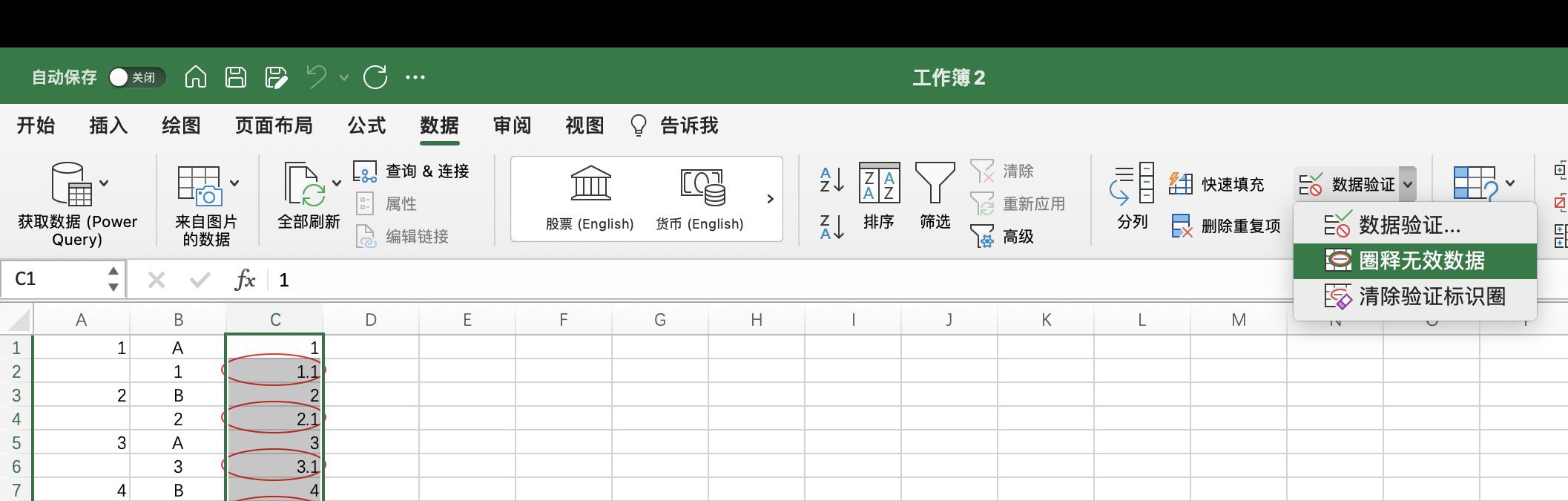The width and height of the screenshot is (1568, 501).
Task: Click 获取数据 (Power Query) icon
Action: [x=71, y=184]
